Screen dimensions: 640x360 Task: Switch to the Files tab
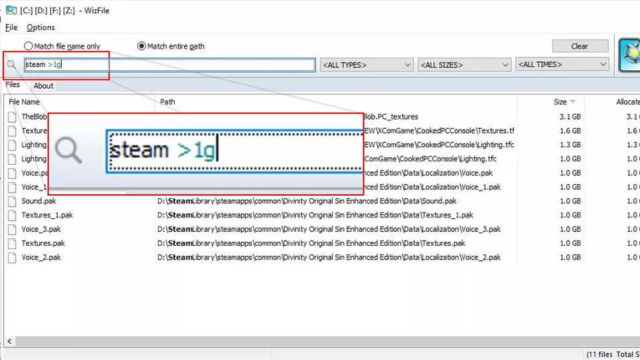13,84
